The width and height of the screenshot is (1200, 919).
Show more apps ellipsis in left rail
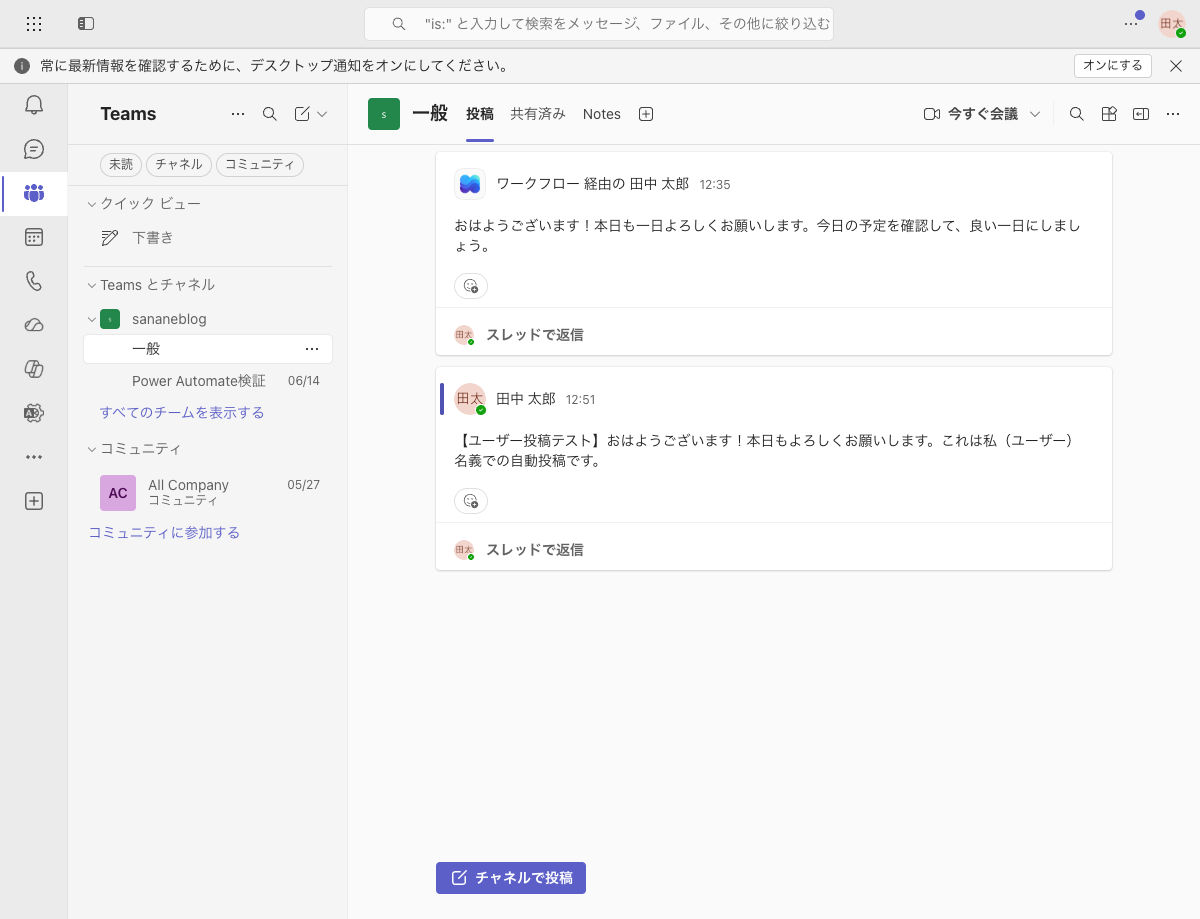pyautogui.click(x=34, y=457)
